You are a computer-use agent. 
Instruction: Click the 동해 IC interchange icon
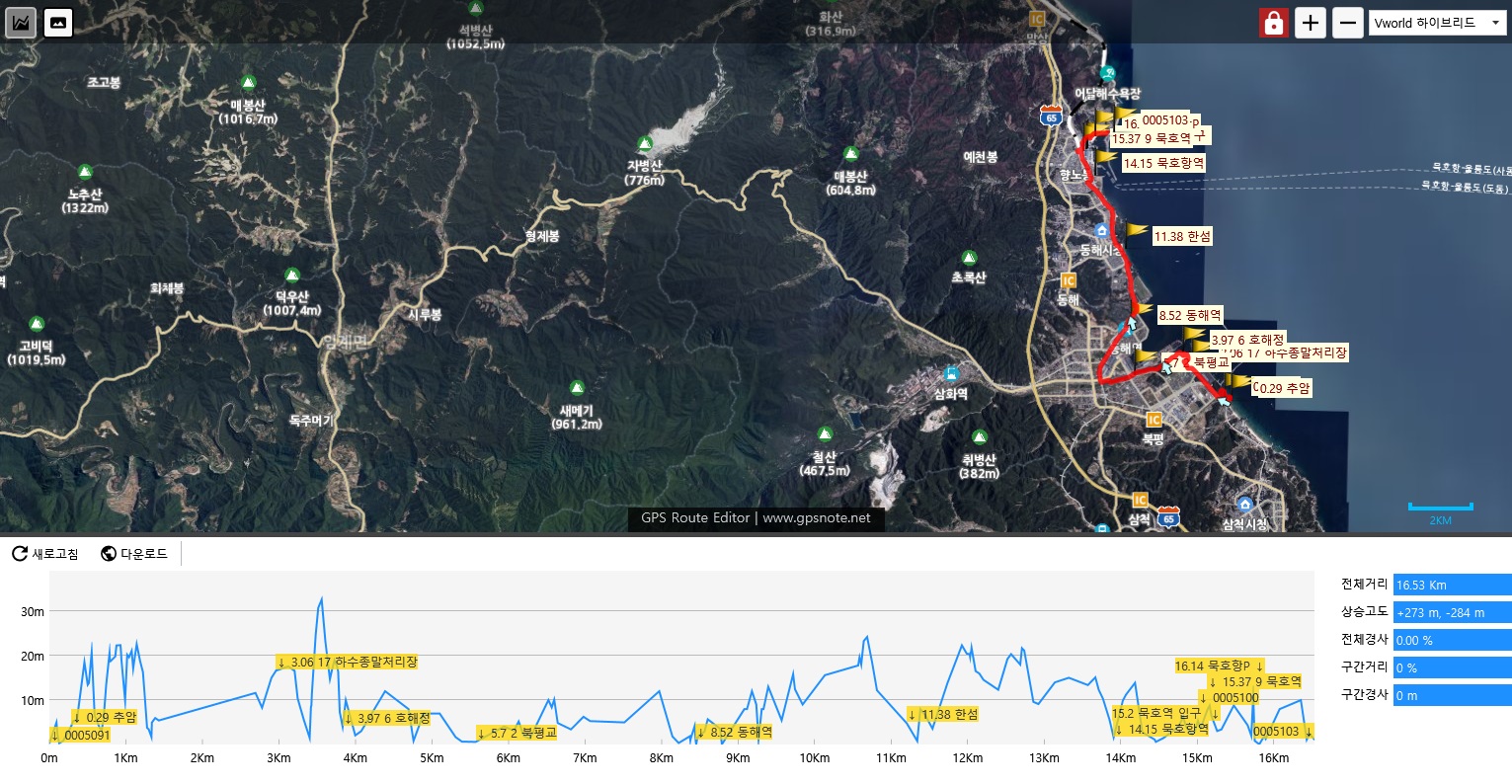pyautogui.click(x=1068, y=281)
